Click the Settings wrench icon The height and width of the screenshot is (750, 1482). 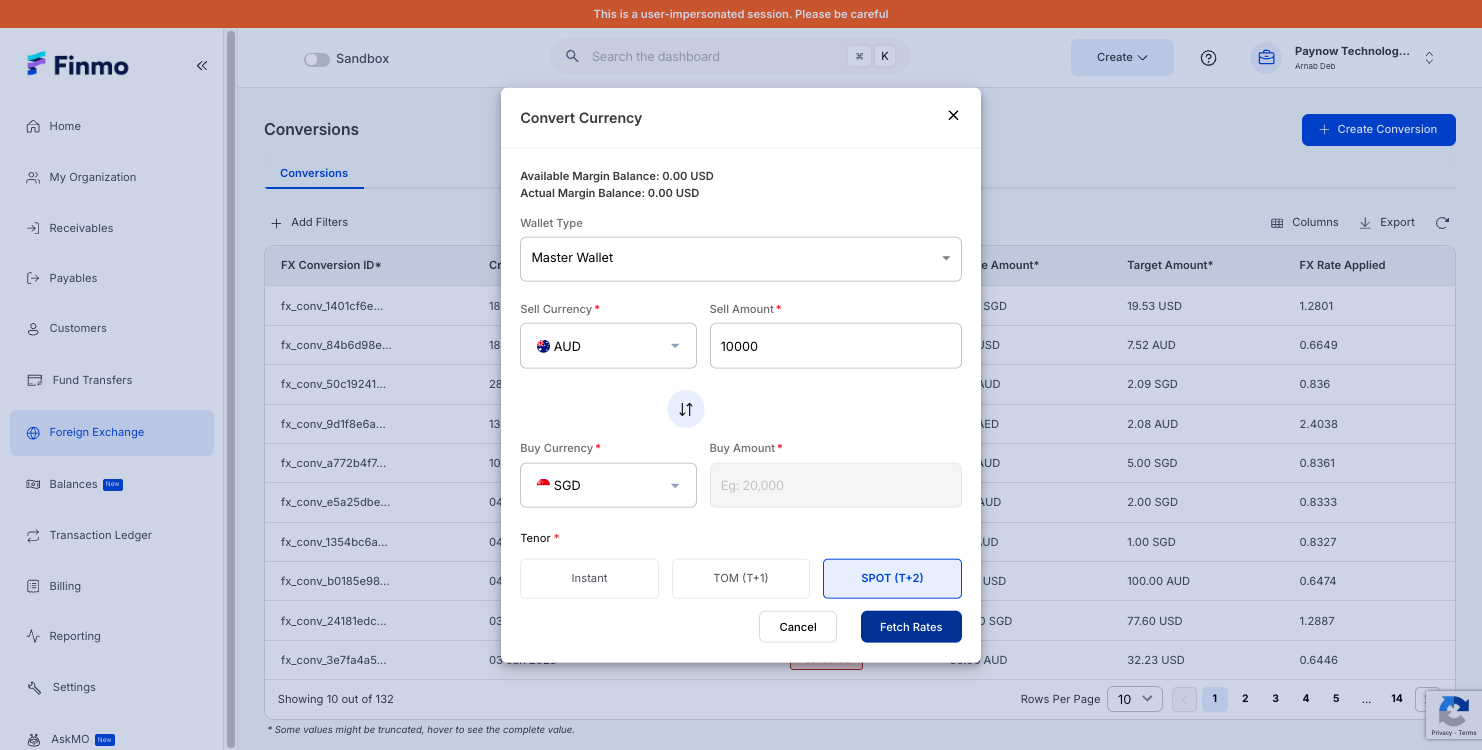[x=33, y=687]
